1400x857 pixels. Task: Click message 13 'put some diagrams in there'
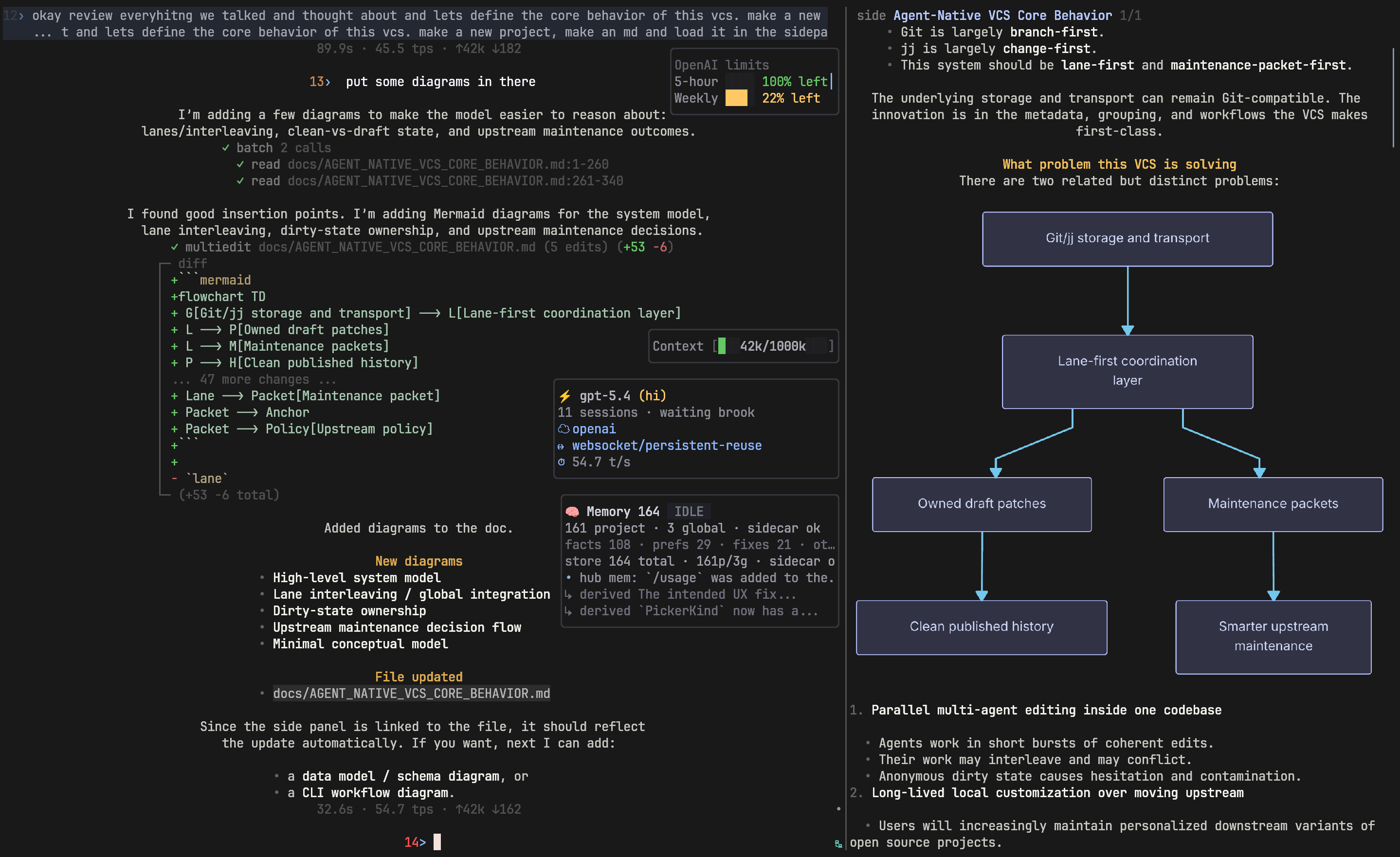[440, 82]
